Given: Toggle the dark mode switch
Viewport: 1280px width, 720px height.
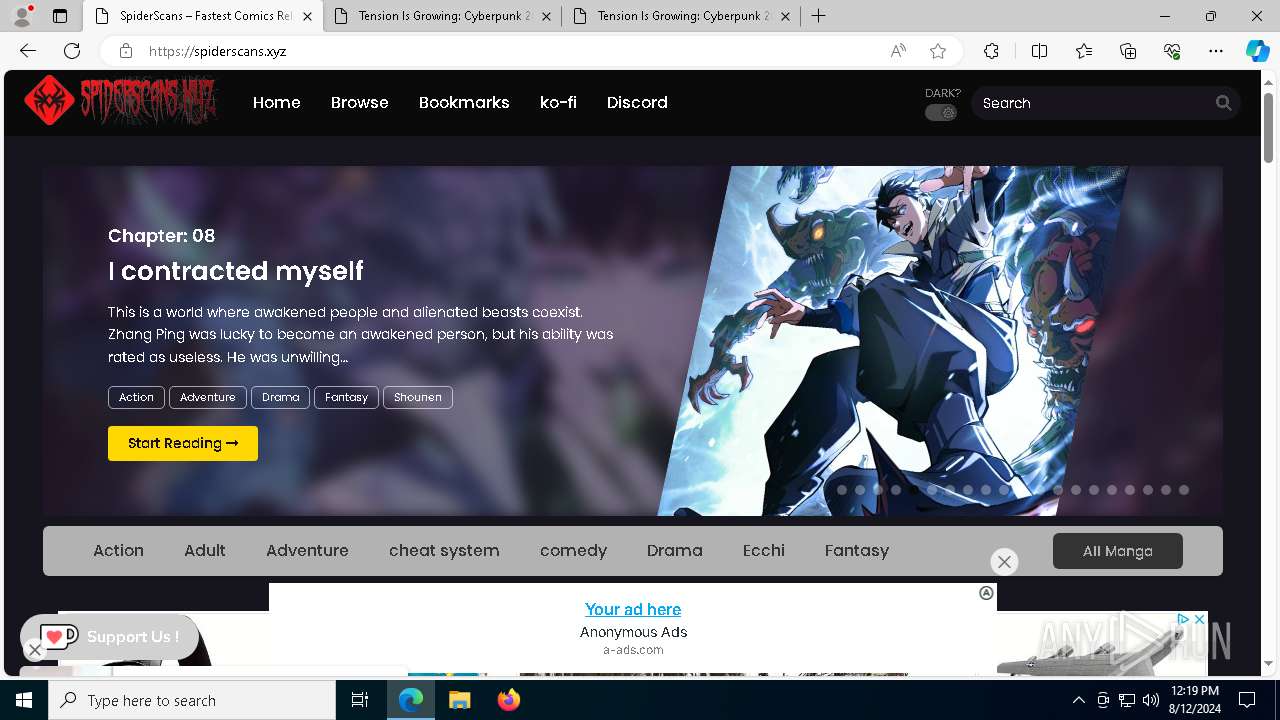Looking at the screenshot, I should tap(941, 113).
